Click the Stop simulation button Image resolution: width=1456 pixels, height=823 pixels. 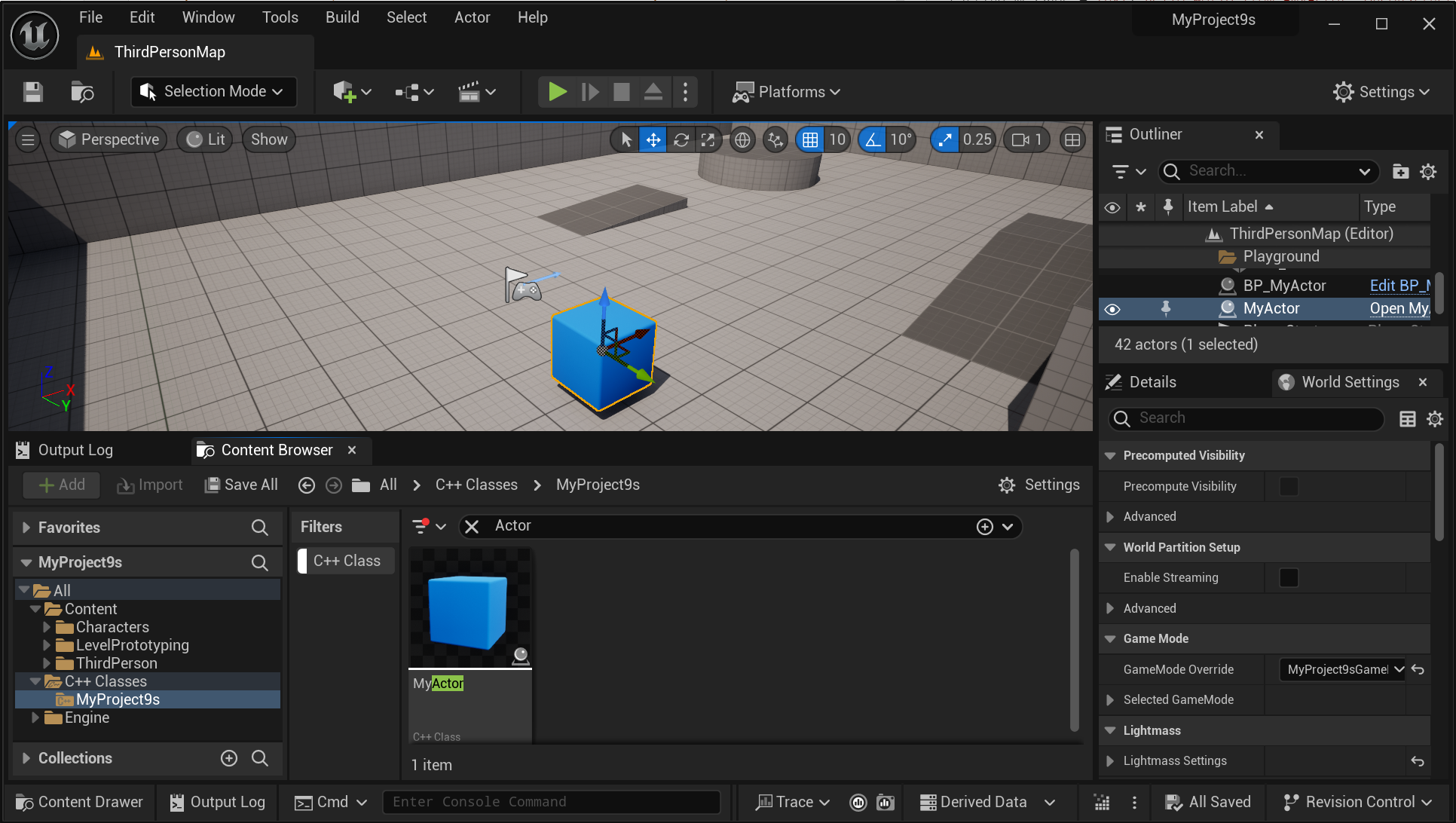click(x=622, y=92)
